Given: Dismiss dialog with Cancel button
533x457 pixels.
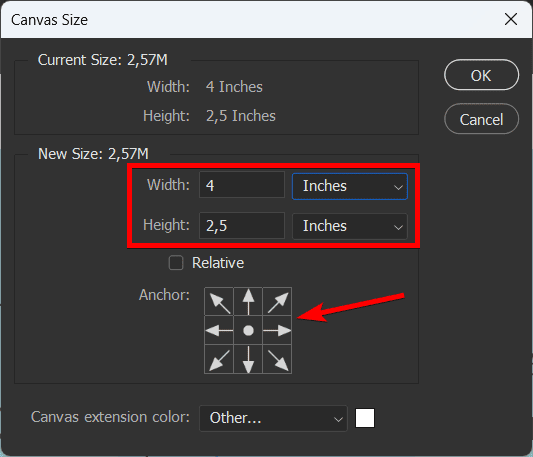Looking at the screenshot, I should click(481, 119).
